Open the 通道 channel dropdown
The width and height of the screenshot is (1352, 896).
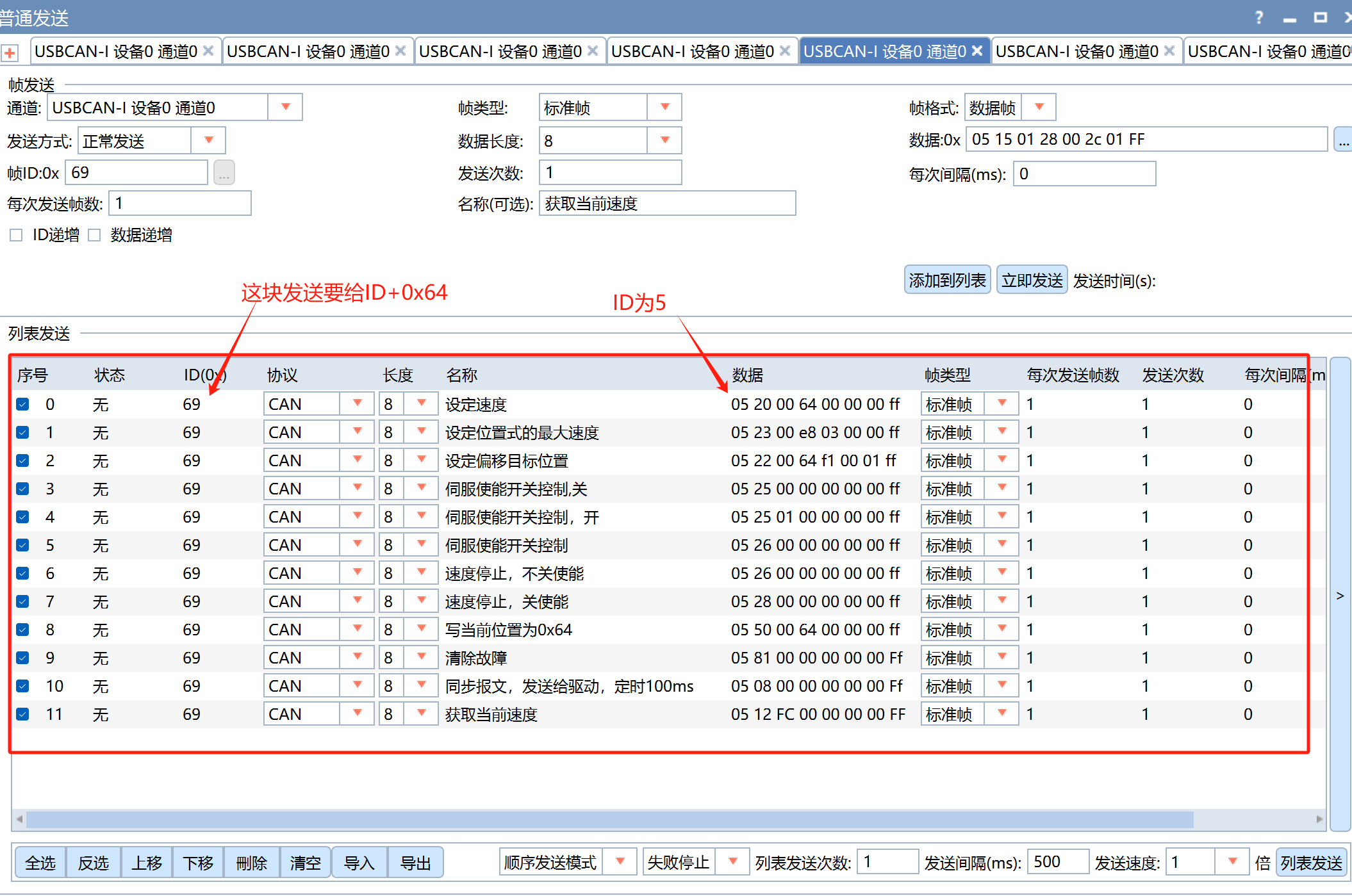coord(286,107)
